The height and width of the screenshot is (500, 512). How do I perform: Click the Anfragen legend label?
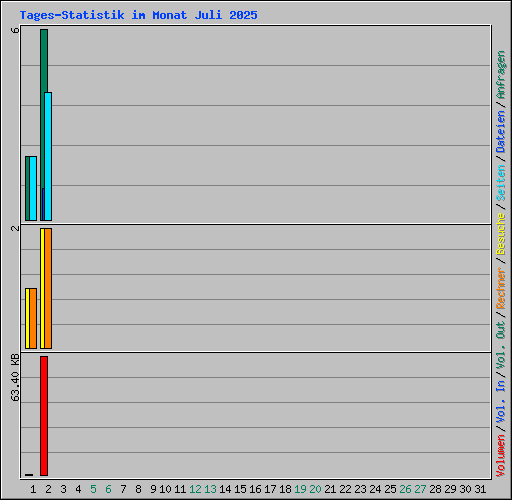[501, 75]
